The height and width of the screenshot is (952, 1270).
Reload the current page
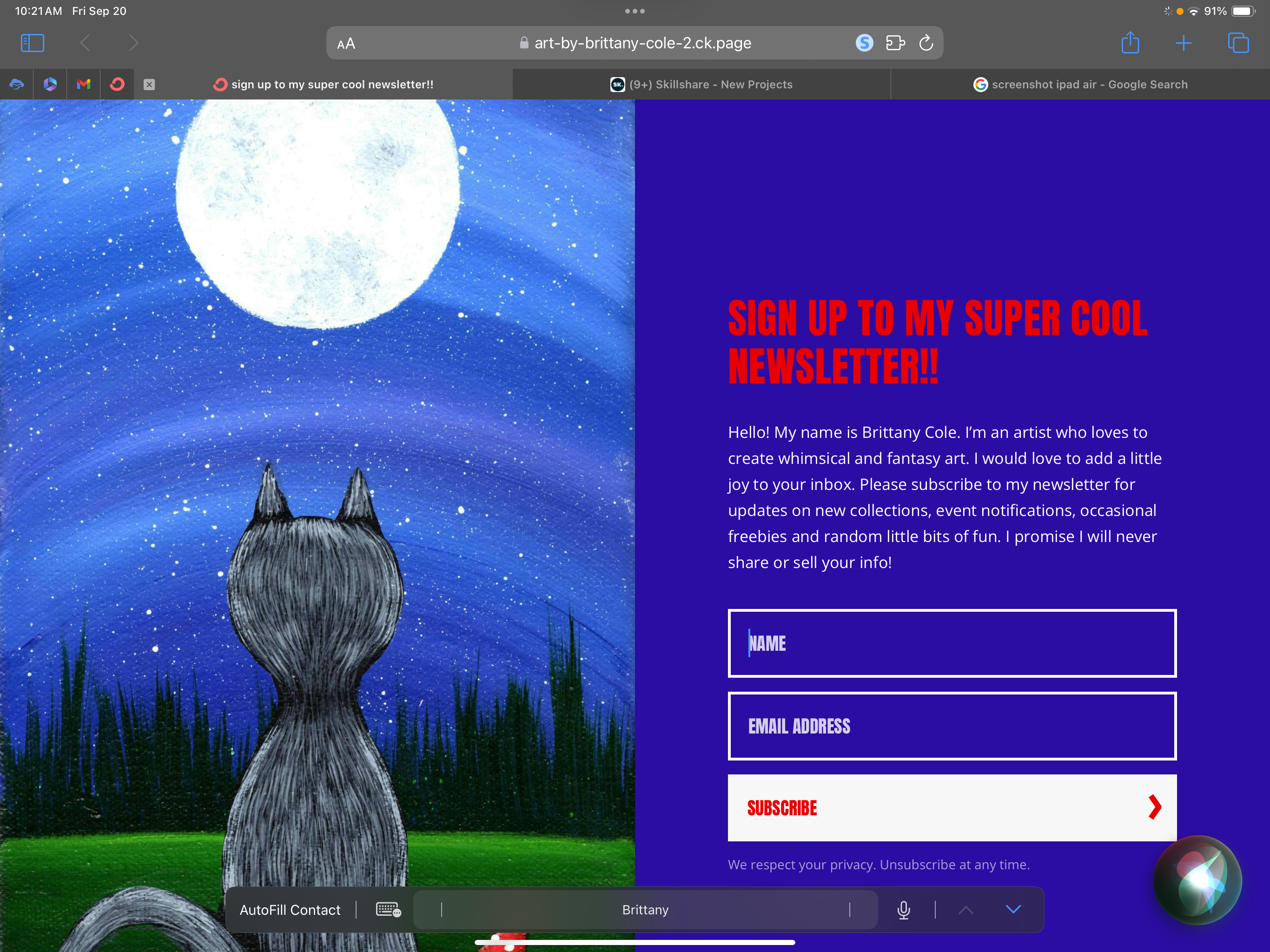(x=926, y=42)
